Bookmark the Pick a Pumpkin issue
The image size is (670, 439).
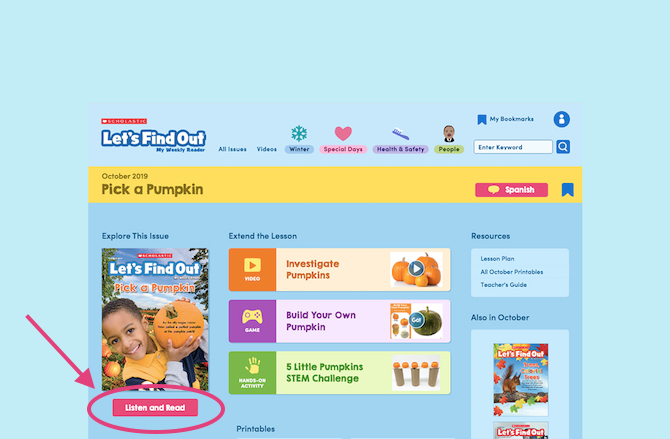pyautogui.click(x=567, y=189)
